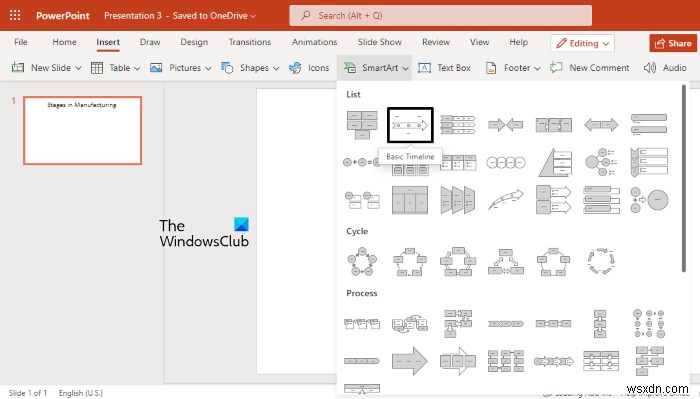Go to the Transitions tab

click(250, 42)
